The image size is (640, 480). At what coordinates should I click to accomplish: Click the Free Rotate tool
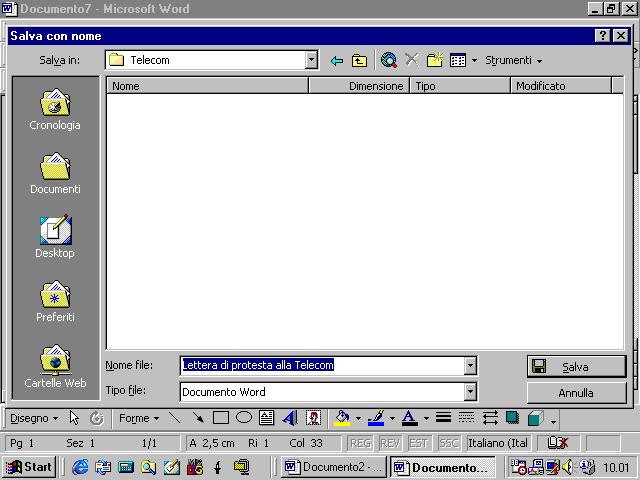point(97,418)
